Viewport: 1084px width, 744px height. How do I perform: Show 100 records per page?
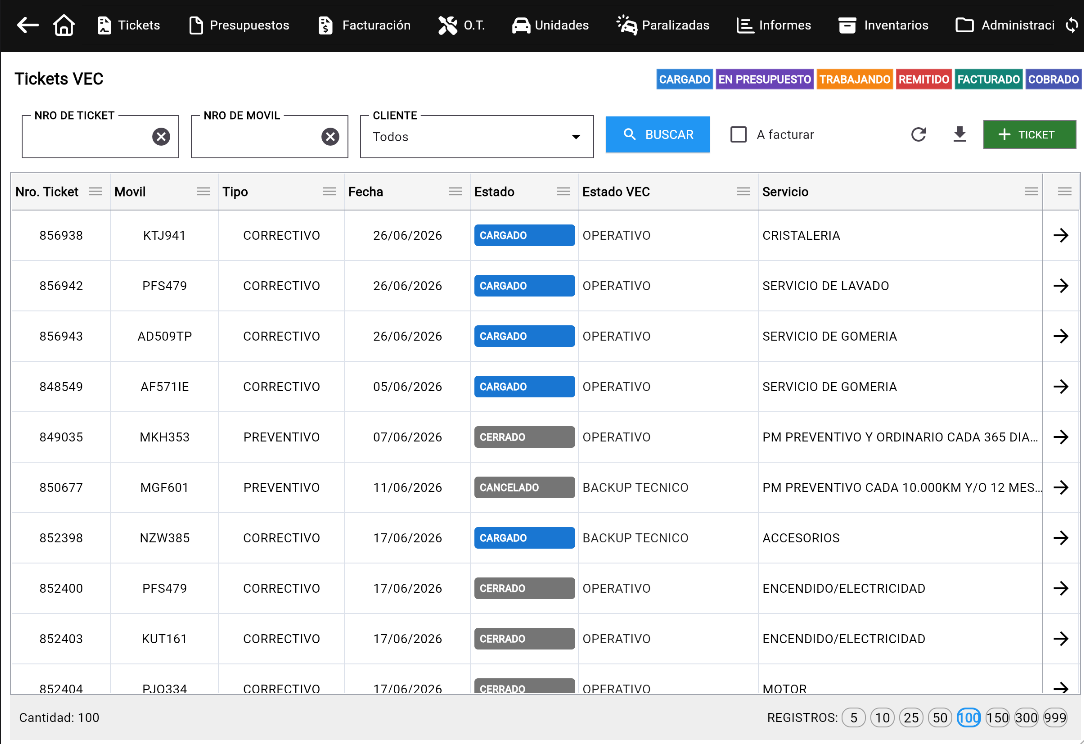[x=969, y=718]
